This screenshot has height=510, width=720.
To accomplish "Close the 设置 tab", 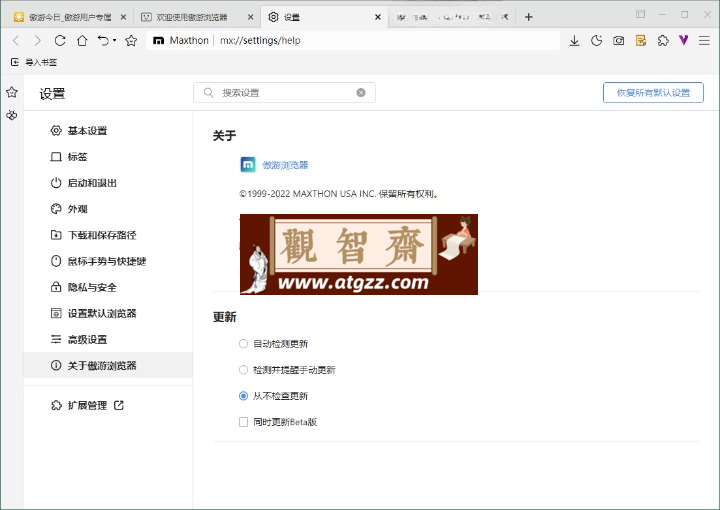I will 377,17.
